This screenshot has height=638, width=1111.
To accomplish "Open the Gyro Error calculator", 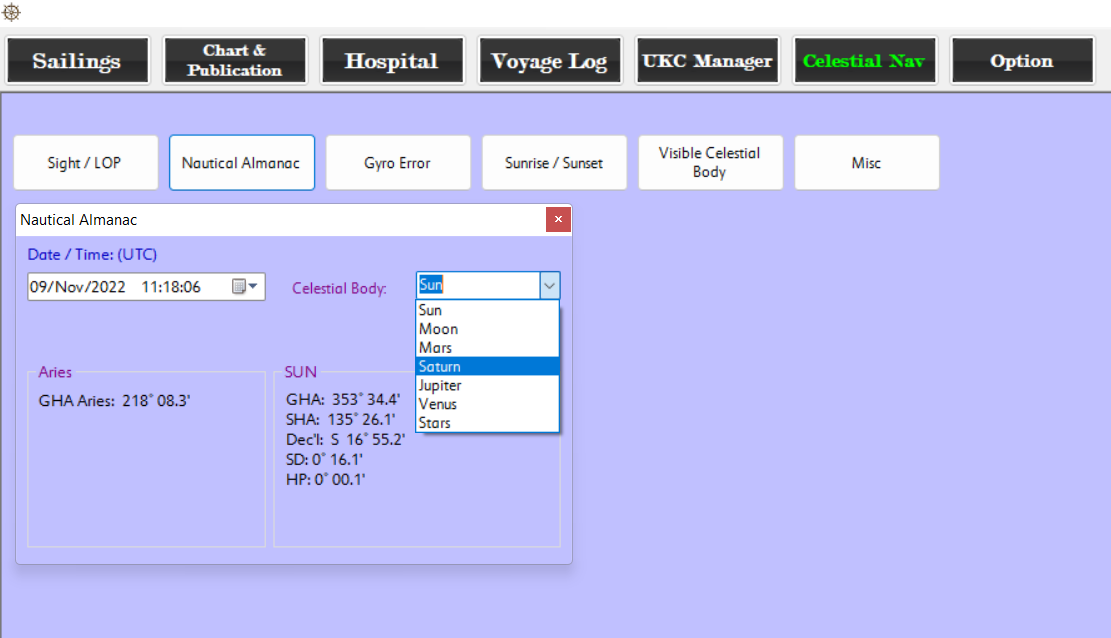I will click(398, 163).
